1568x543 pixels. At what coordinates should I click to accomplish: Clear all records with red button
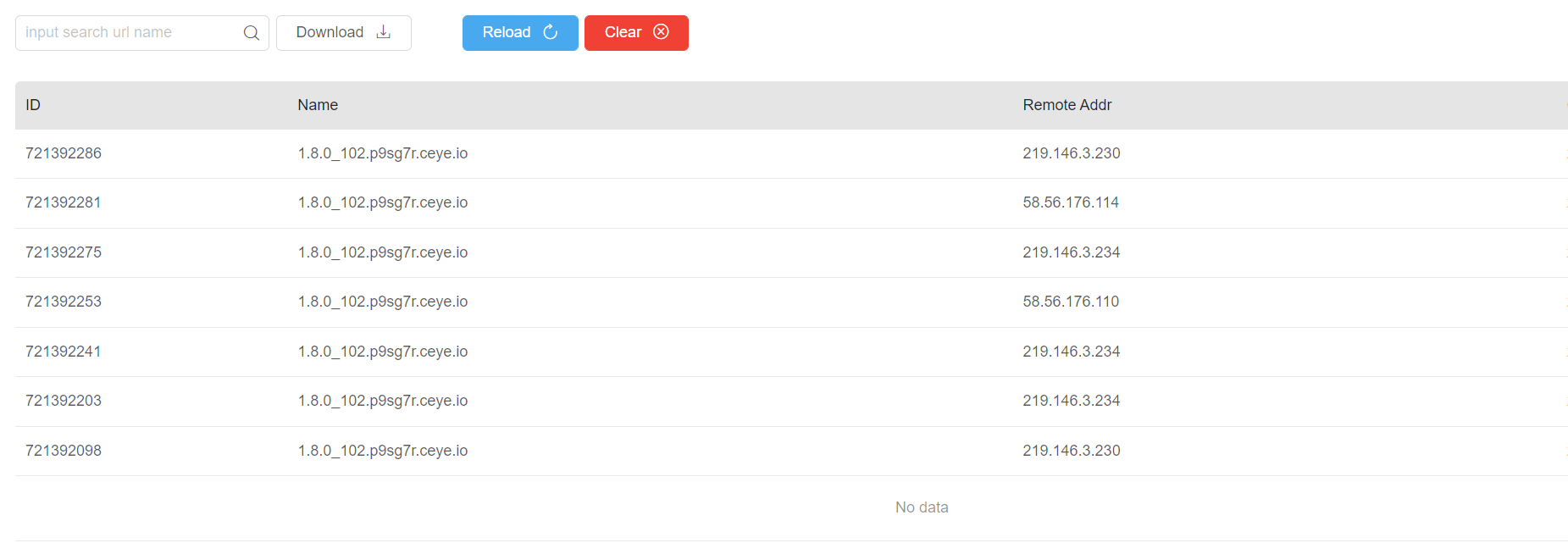[636, 33]
